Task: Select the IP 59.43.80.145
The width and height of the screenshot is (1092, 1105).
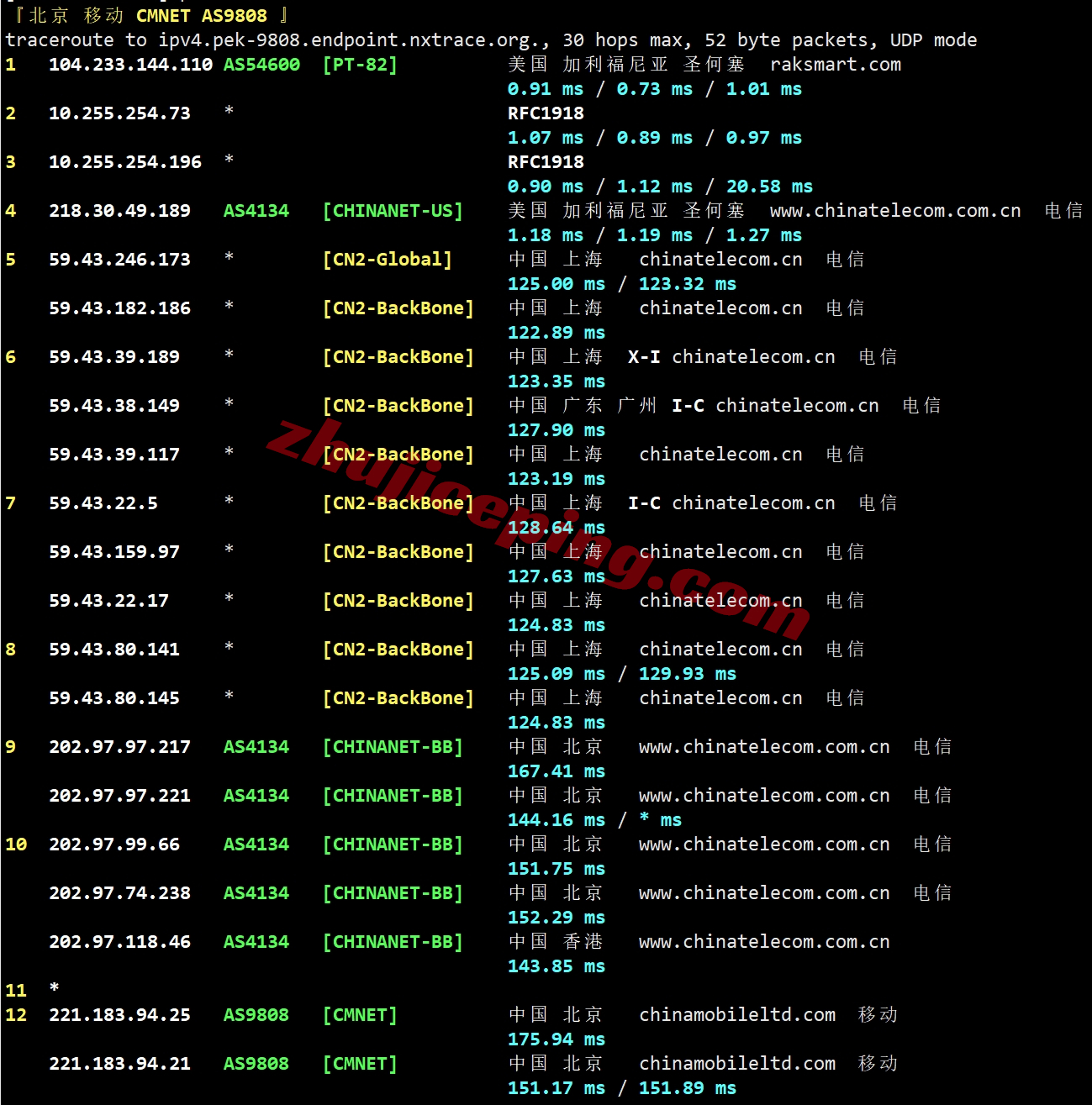Action: (114, 698)
